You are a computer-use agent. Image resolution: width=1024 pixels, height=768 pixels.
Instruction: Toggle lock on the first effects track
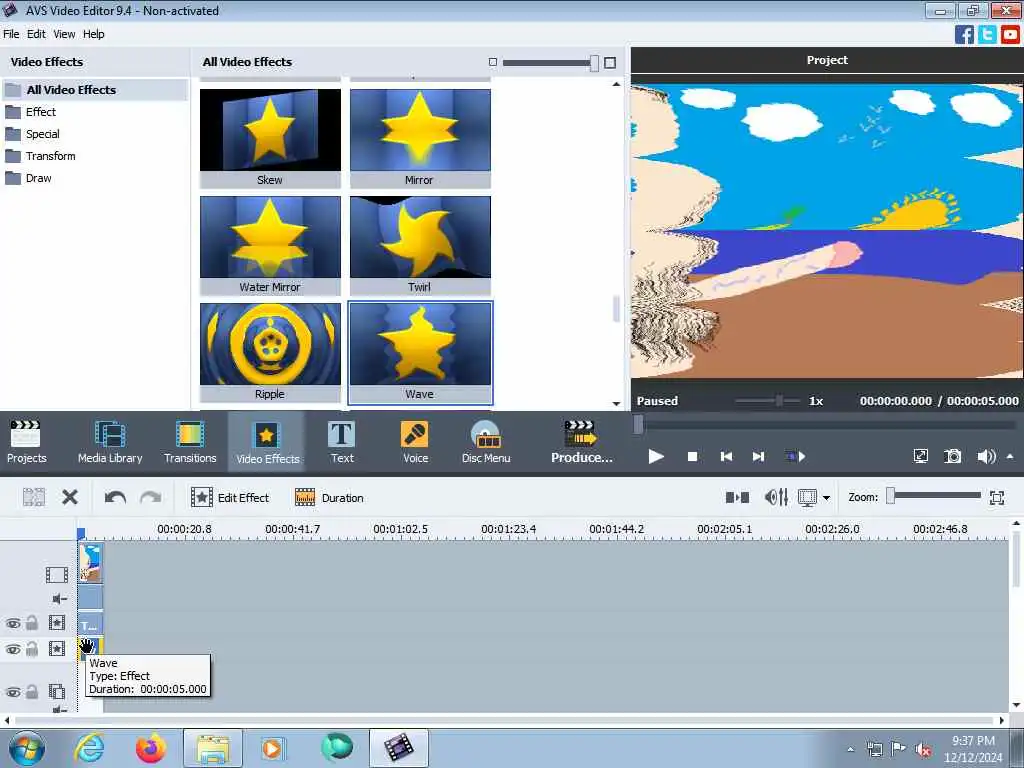pos(31,622)
